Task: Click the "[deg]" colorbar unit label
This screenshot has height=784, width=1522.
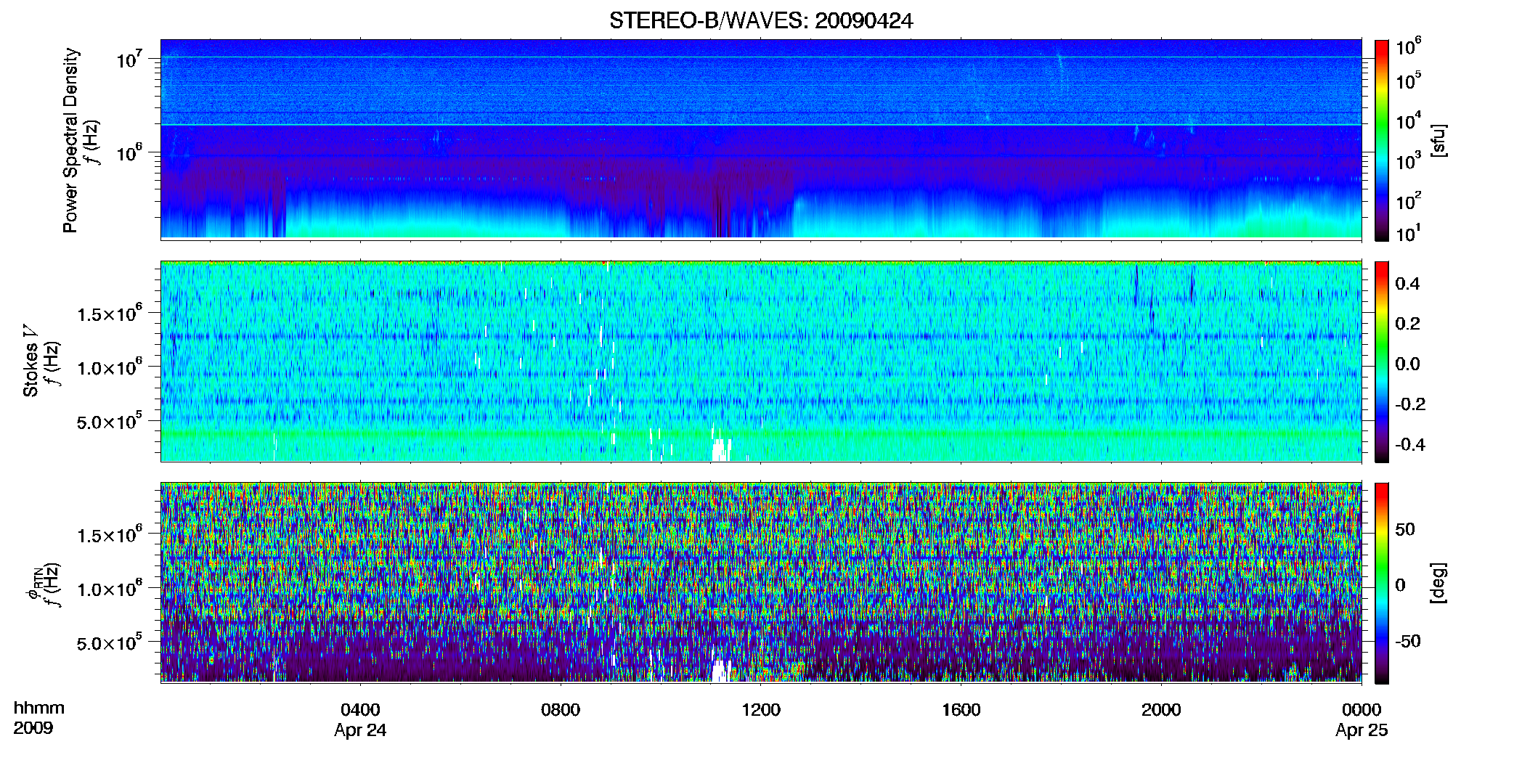Action: 1438,583
